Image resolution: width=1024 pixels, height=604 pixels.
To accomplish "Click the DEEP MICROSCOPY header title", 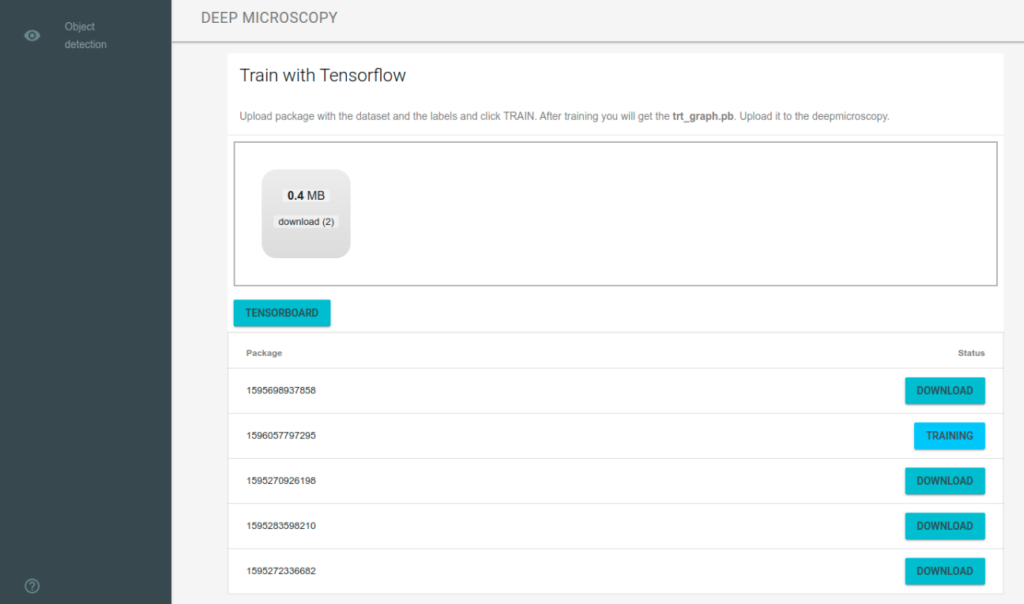I will coord(269,18).
